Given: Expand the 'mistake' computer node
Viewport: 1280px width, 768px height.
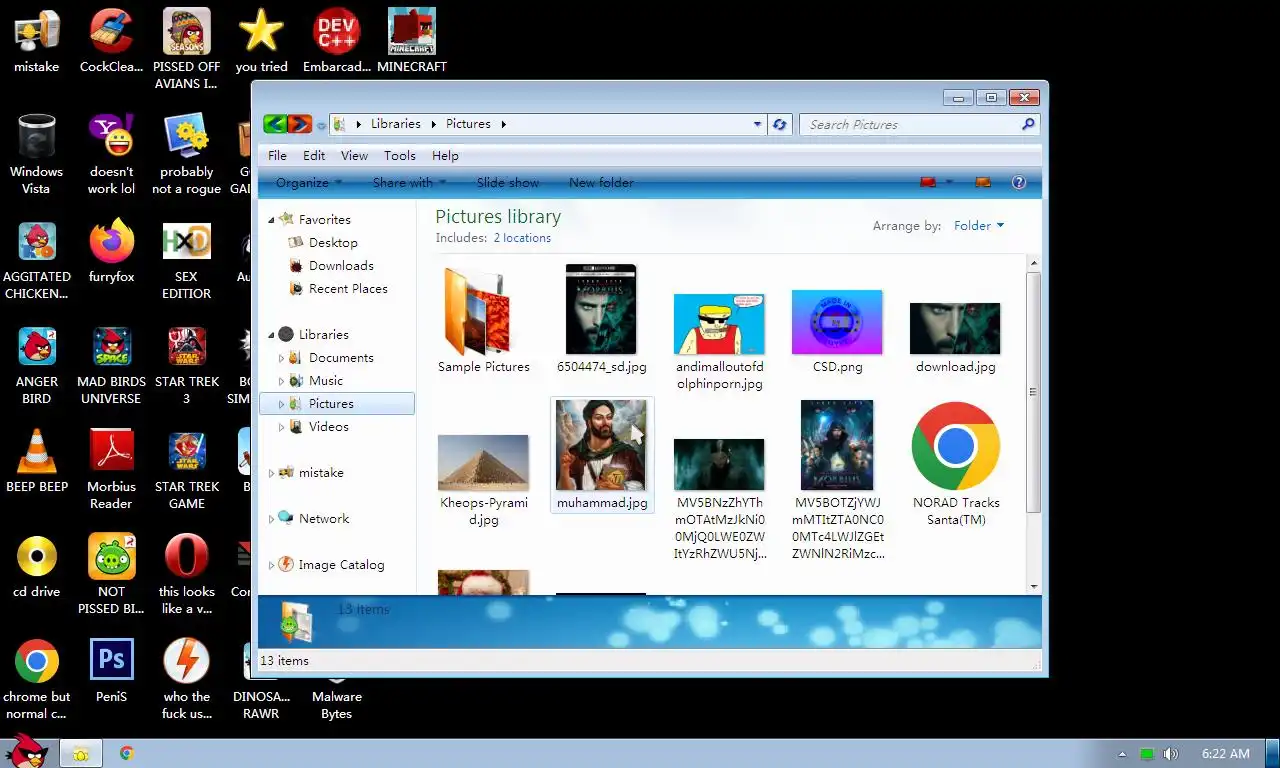Looking at the screenshot, I should (x=271, y=472).
